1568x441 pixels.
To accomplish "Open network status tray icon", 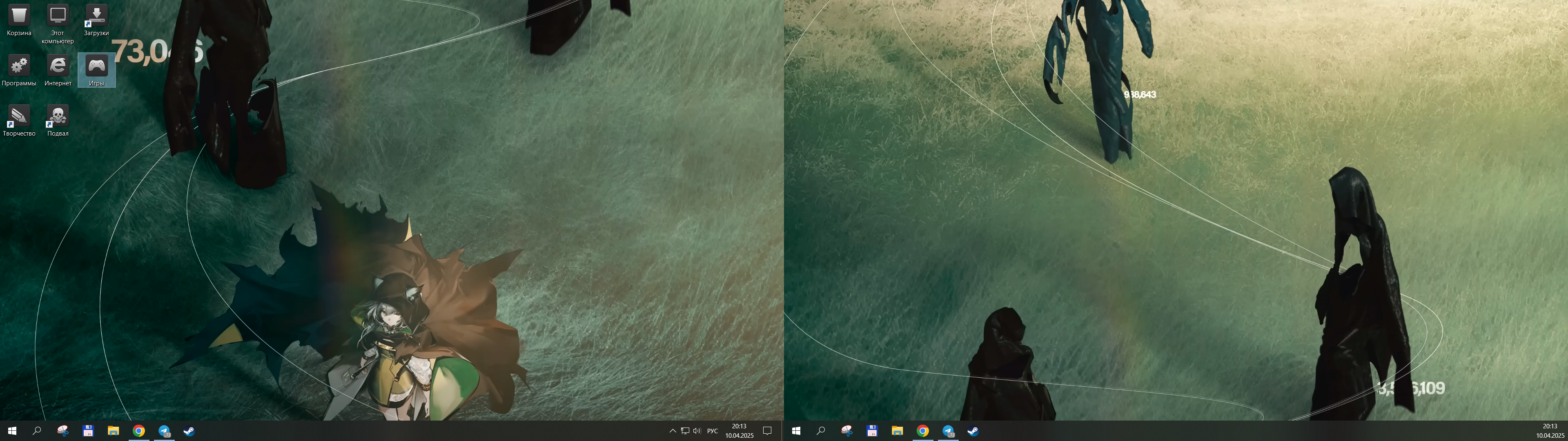I will pos(685,431).
